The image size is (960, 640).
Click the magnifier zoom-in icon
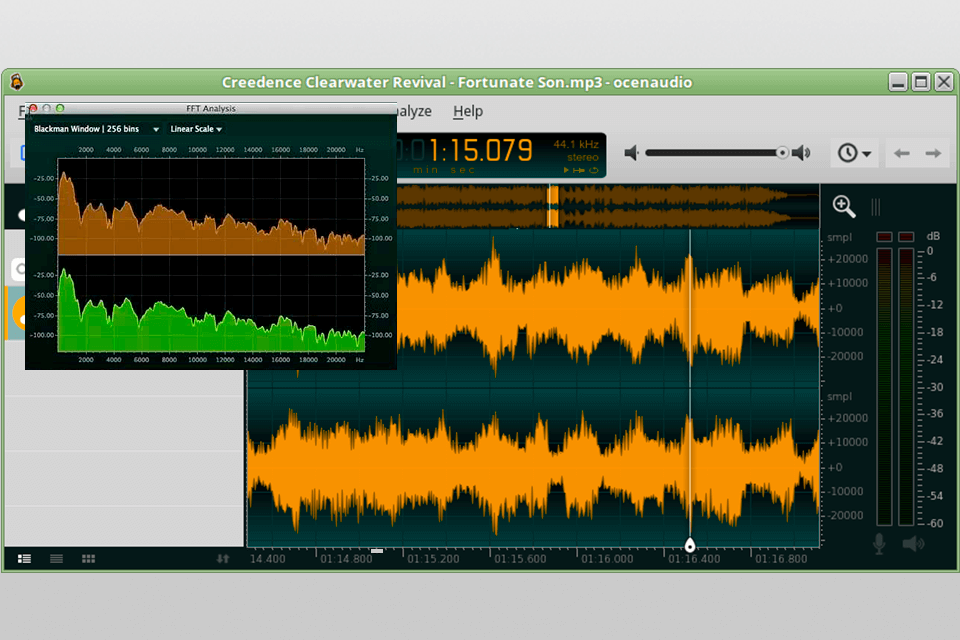click(844, 206)
